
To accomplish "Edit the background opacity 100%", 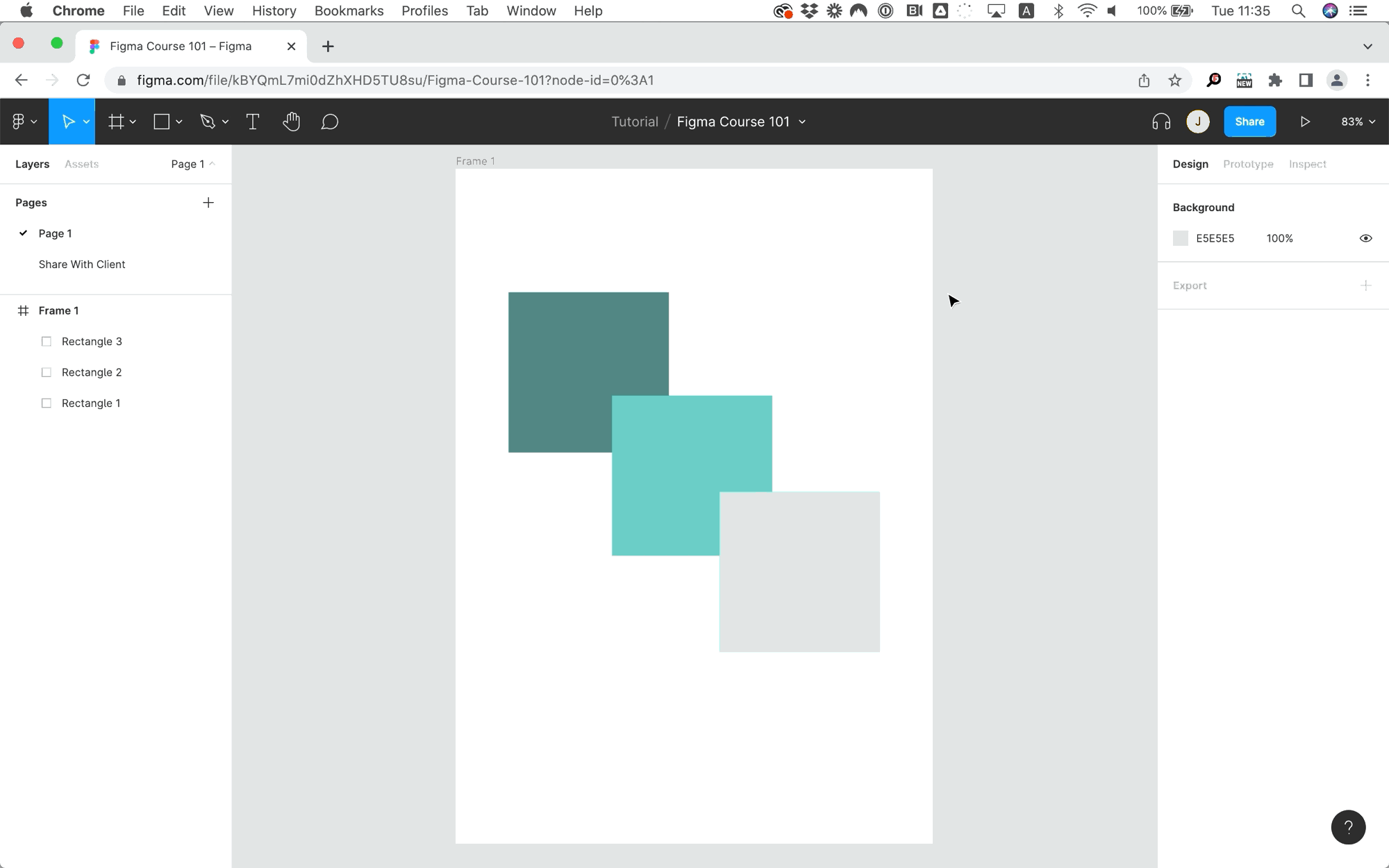I will 1279,238.
